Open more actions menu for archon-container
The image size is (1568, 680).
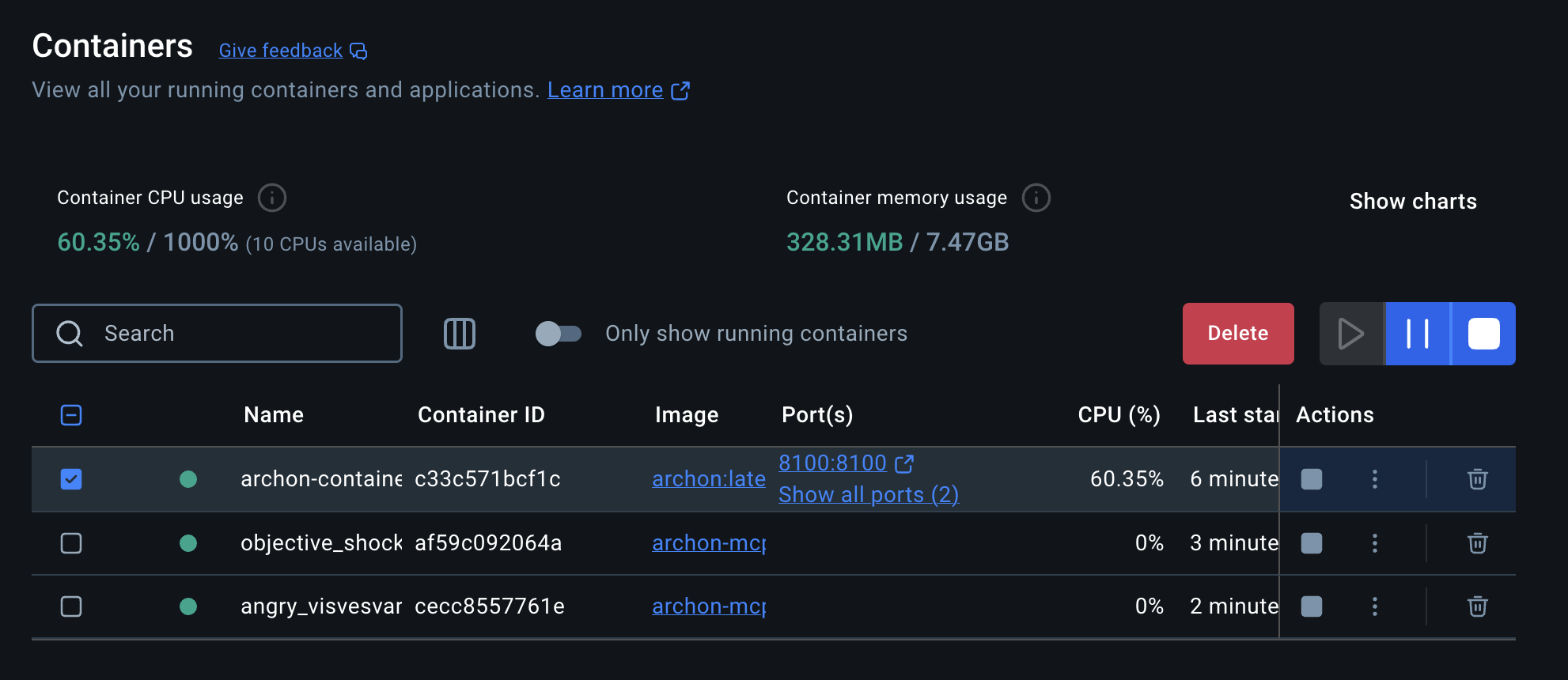pyautogui.click(x=1374, y=479)
